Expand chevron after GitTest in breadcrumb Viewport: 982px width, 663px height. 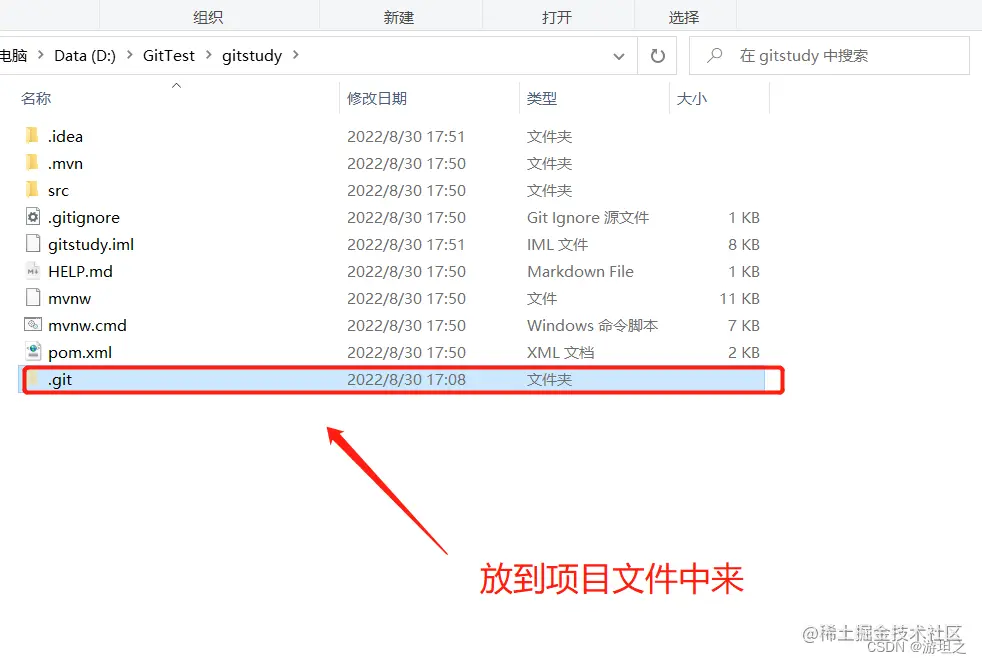click(x=209, y=55)
